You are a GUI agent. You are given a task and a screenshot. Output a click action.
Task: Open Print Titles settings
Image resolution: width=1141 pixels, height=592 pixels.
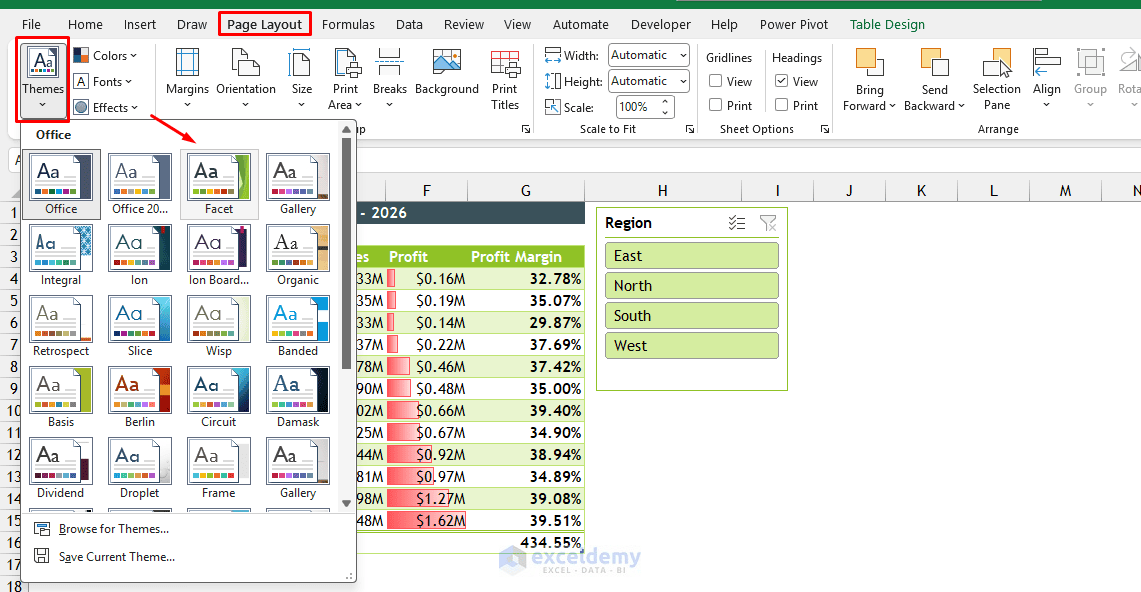click(x=505, y=79)
